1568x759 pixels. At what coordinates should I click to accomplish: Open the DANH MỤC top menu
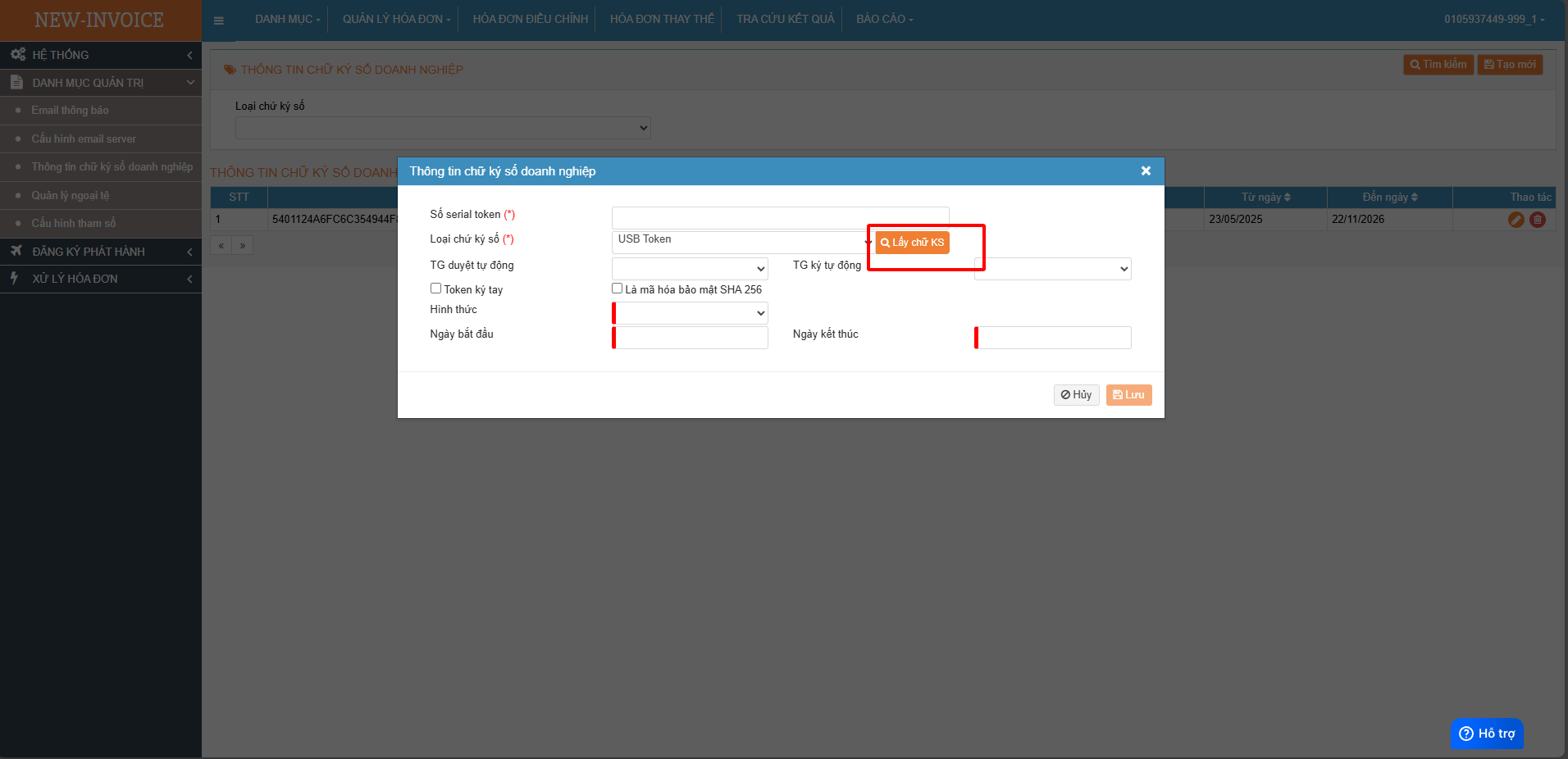287,20
